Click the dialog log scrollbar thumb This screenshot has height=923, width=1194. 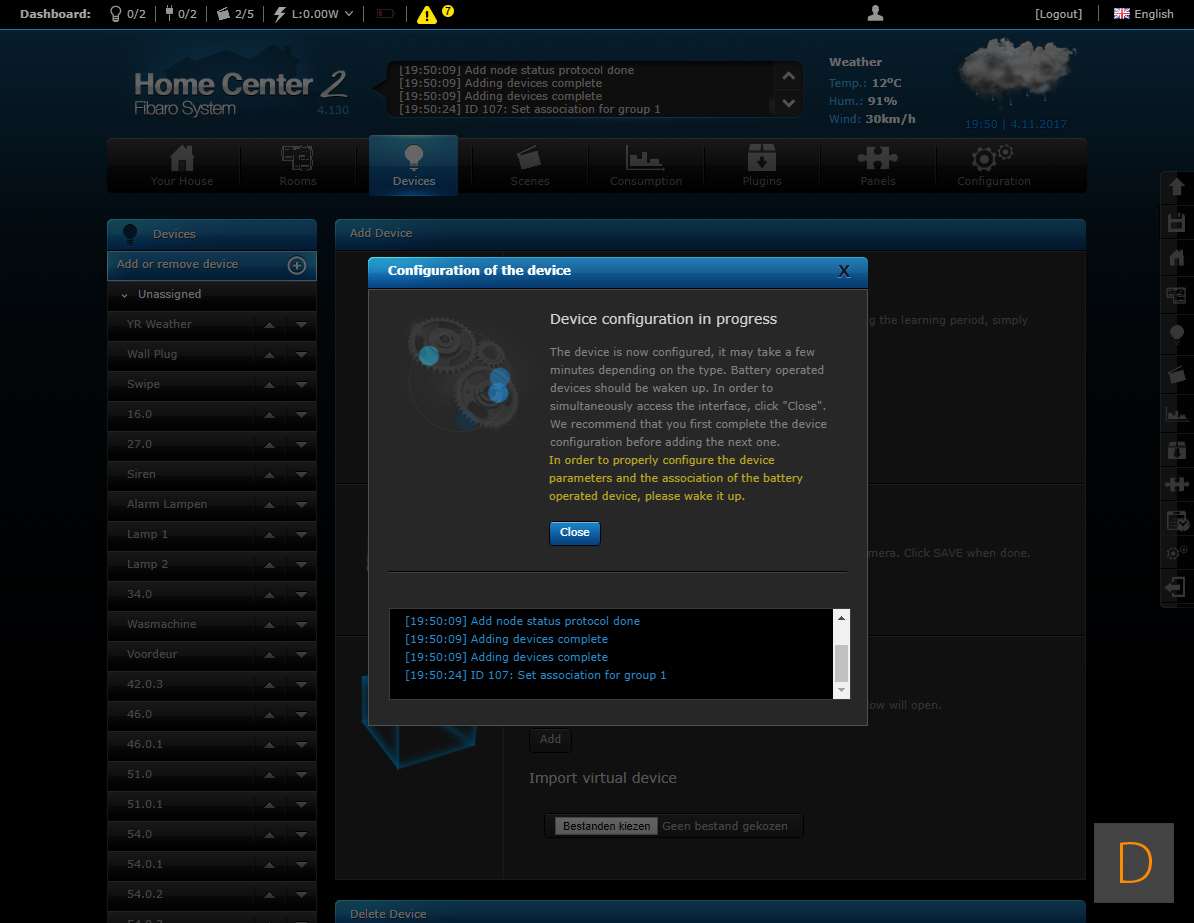coord(841,661)
